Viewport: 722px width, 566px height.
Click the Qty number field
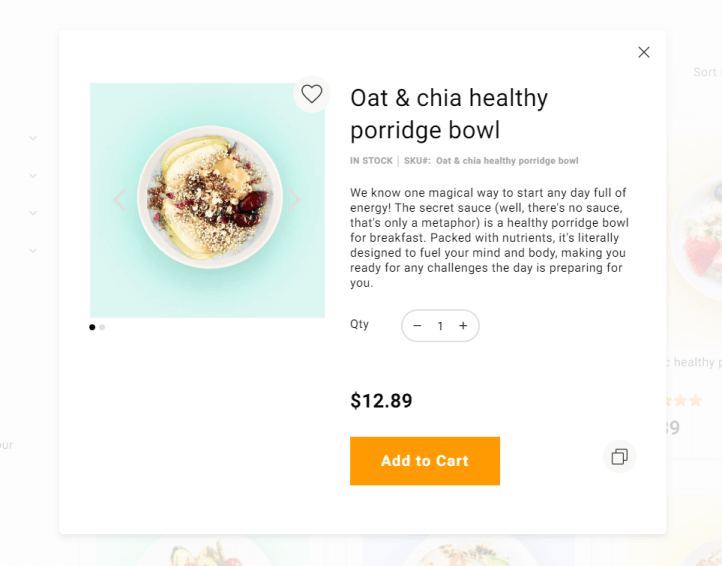(x=440, y=326)
